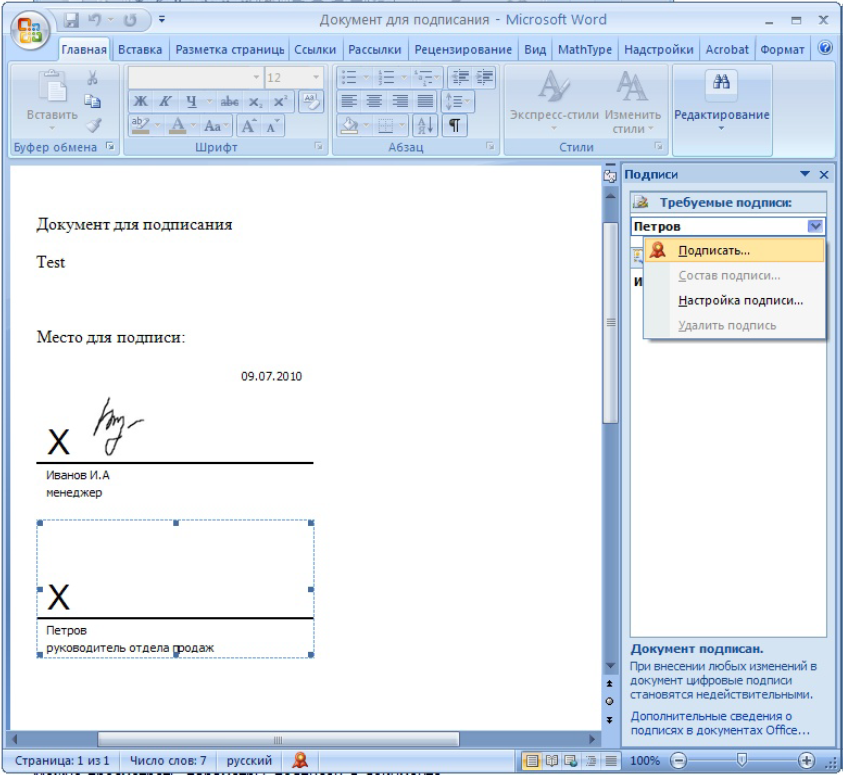The image size is (843, 775).
Task: Open the Петров signature dropdown arrow
Action: (x=815, y=226)
